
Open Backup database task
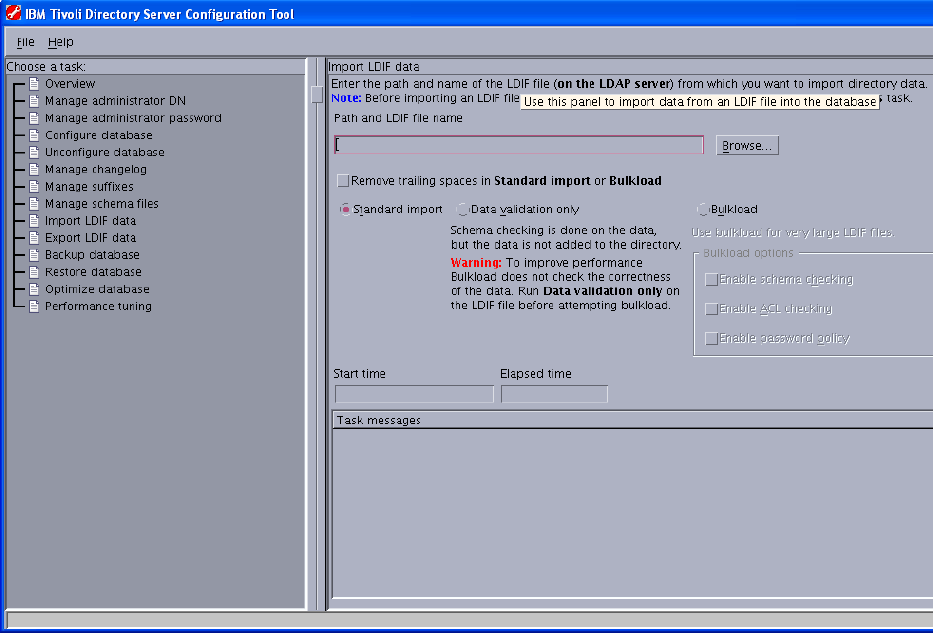point(92,255)
